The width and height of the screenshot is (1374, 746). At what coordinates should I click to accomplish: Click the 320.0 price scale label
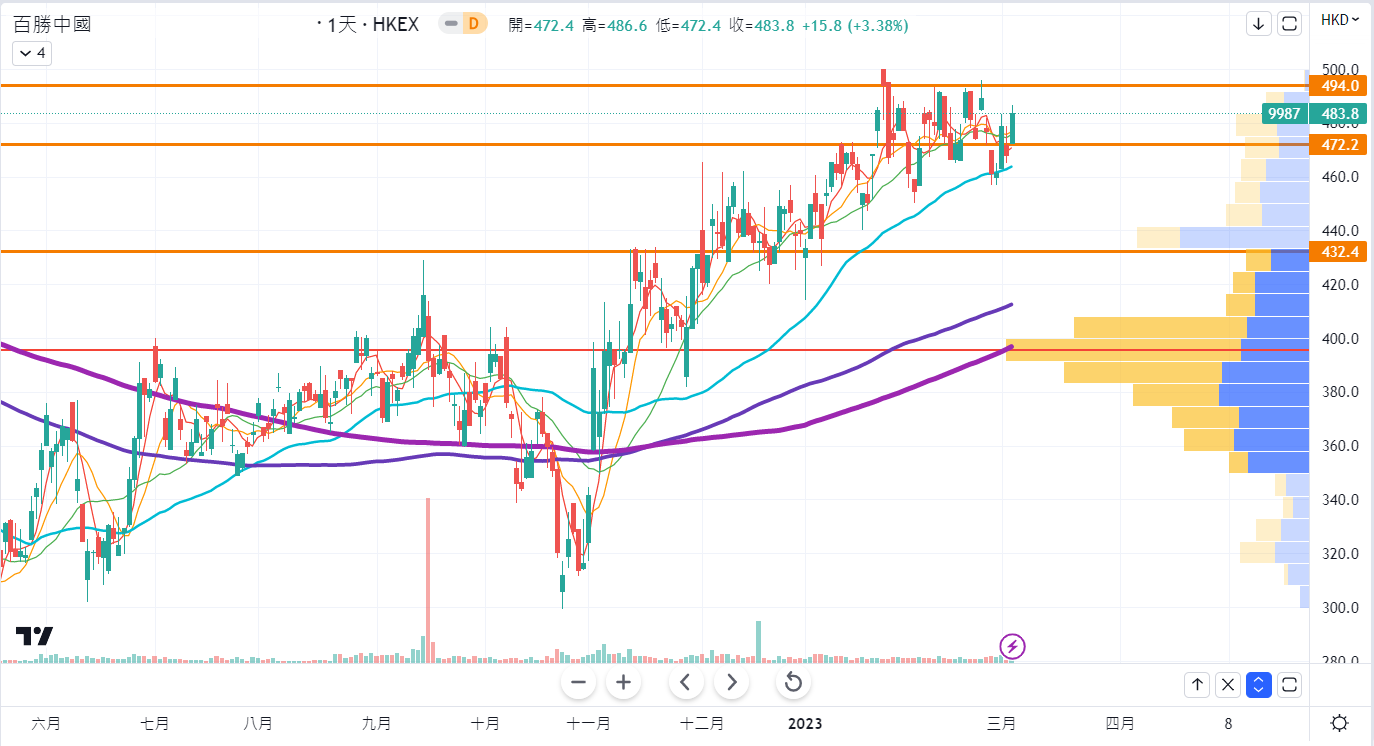[x=1340, y=554]
